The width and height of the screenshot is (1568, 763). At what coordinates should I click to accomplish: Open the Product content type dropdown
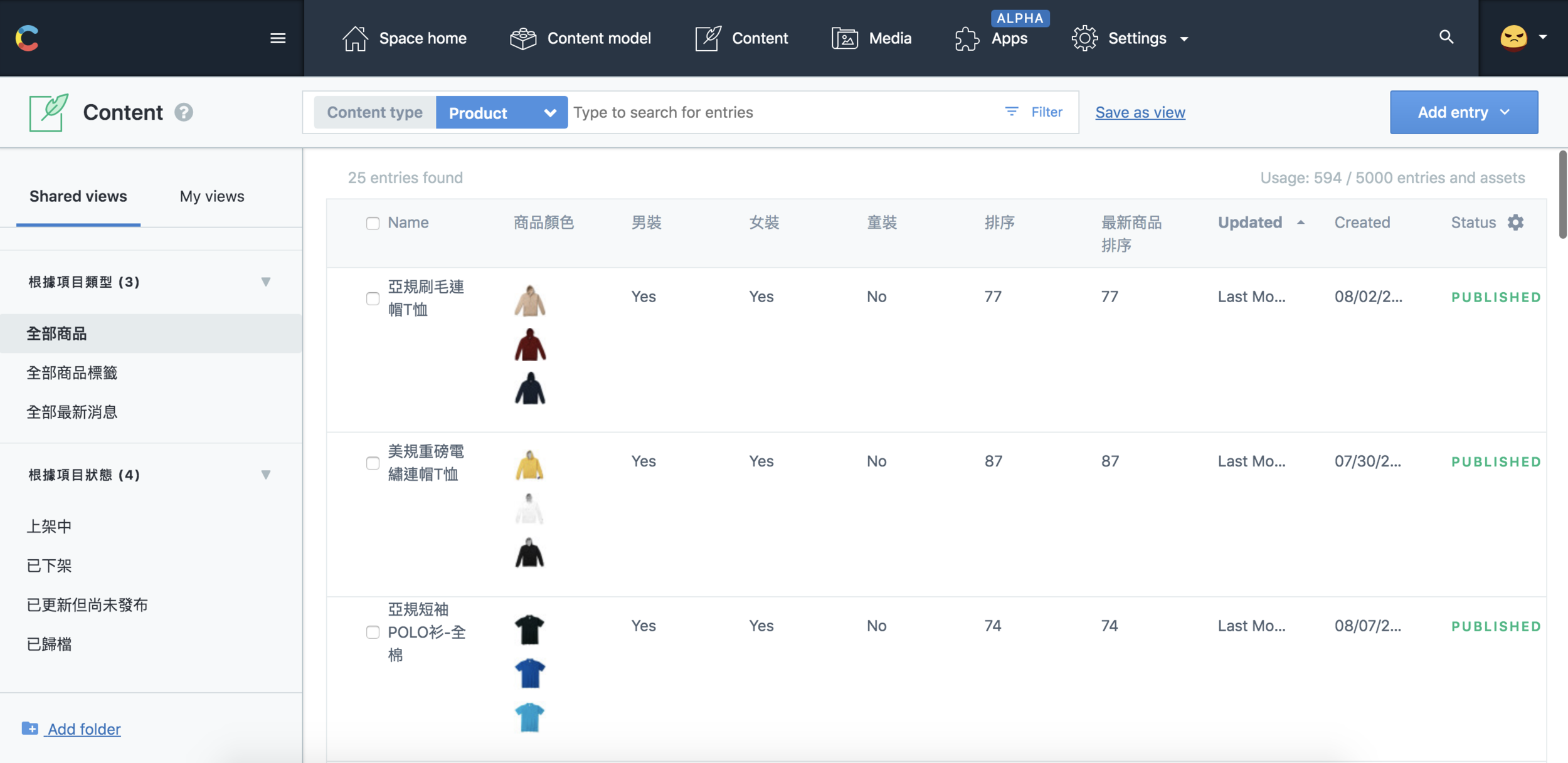click(502, 113)
